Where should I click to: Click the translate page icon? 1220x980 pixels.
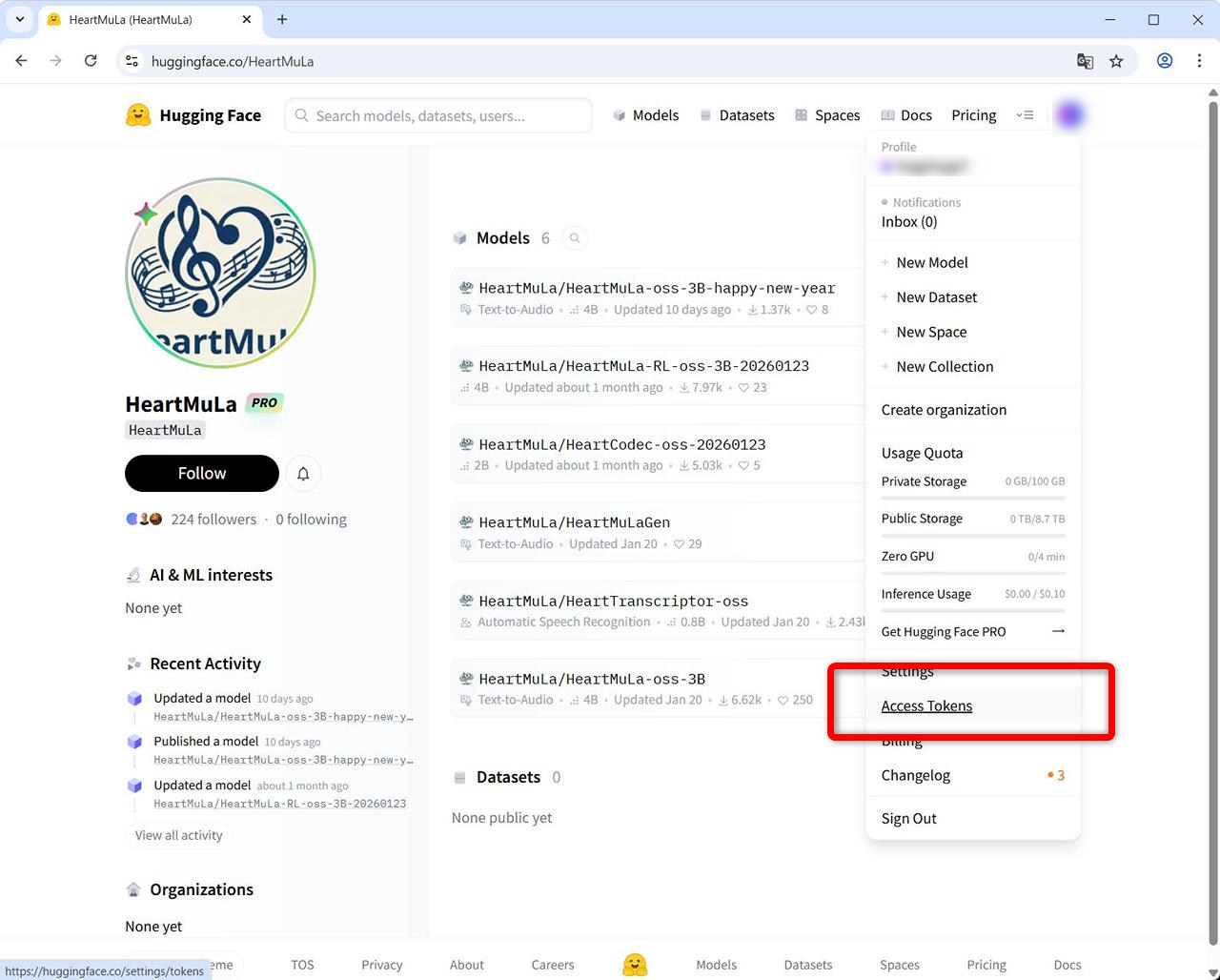point(1085,61)
